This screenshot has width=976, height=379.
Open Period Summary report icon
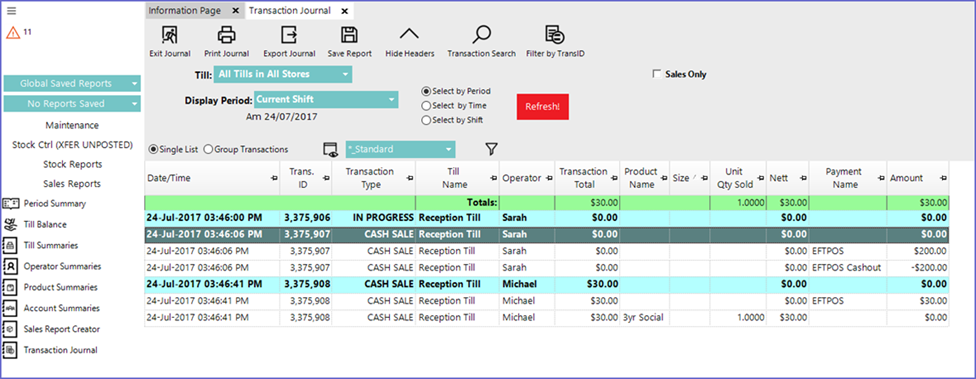click(10, 204)
